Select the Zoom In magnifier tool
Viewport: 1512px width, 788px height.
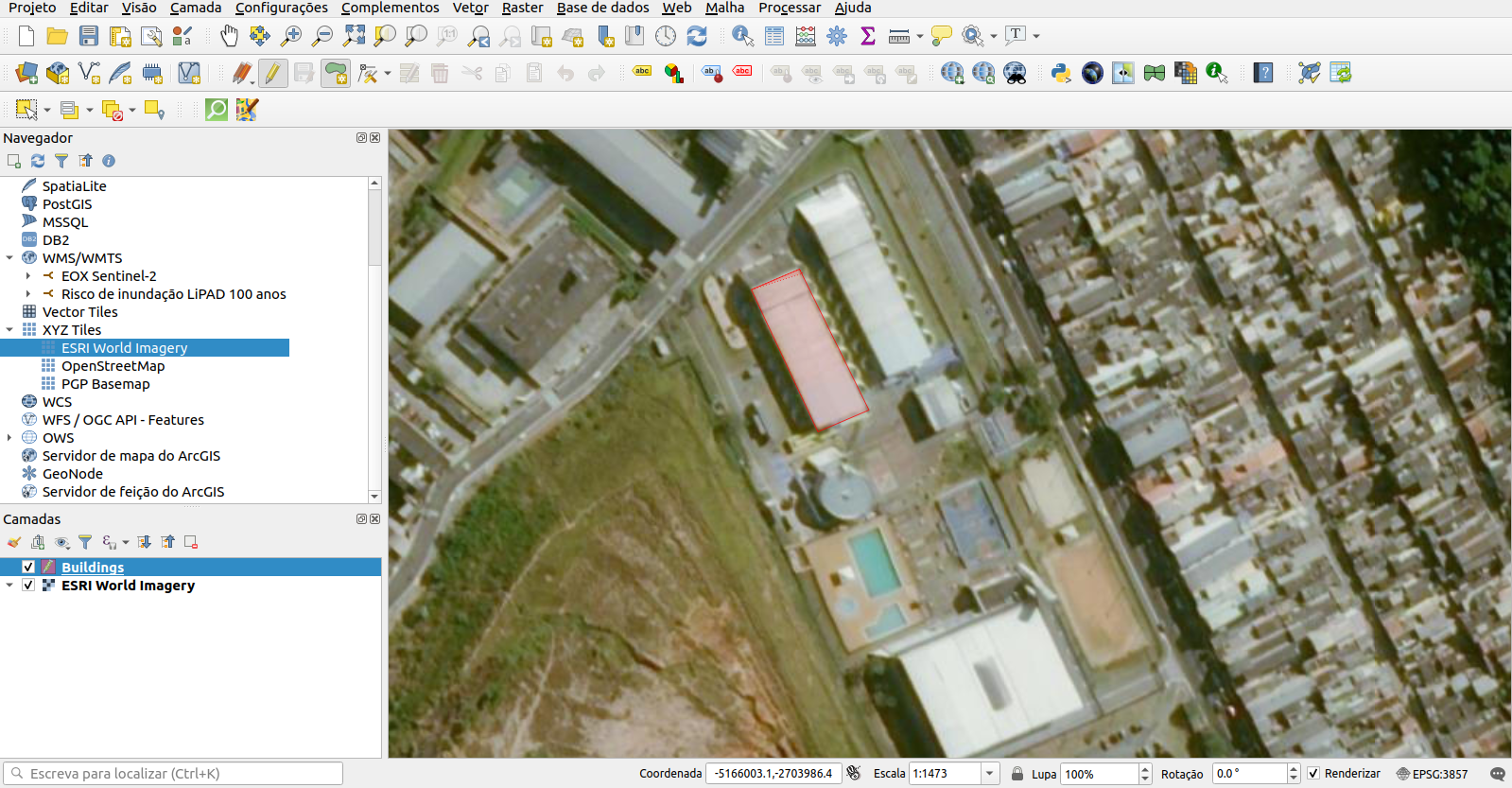(x=291, y=36)
